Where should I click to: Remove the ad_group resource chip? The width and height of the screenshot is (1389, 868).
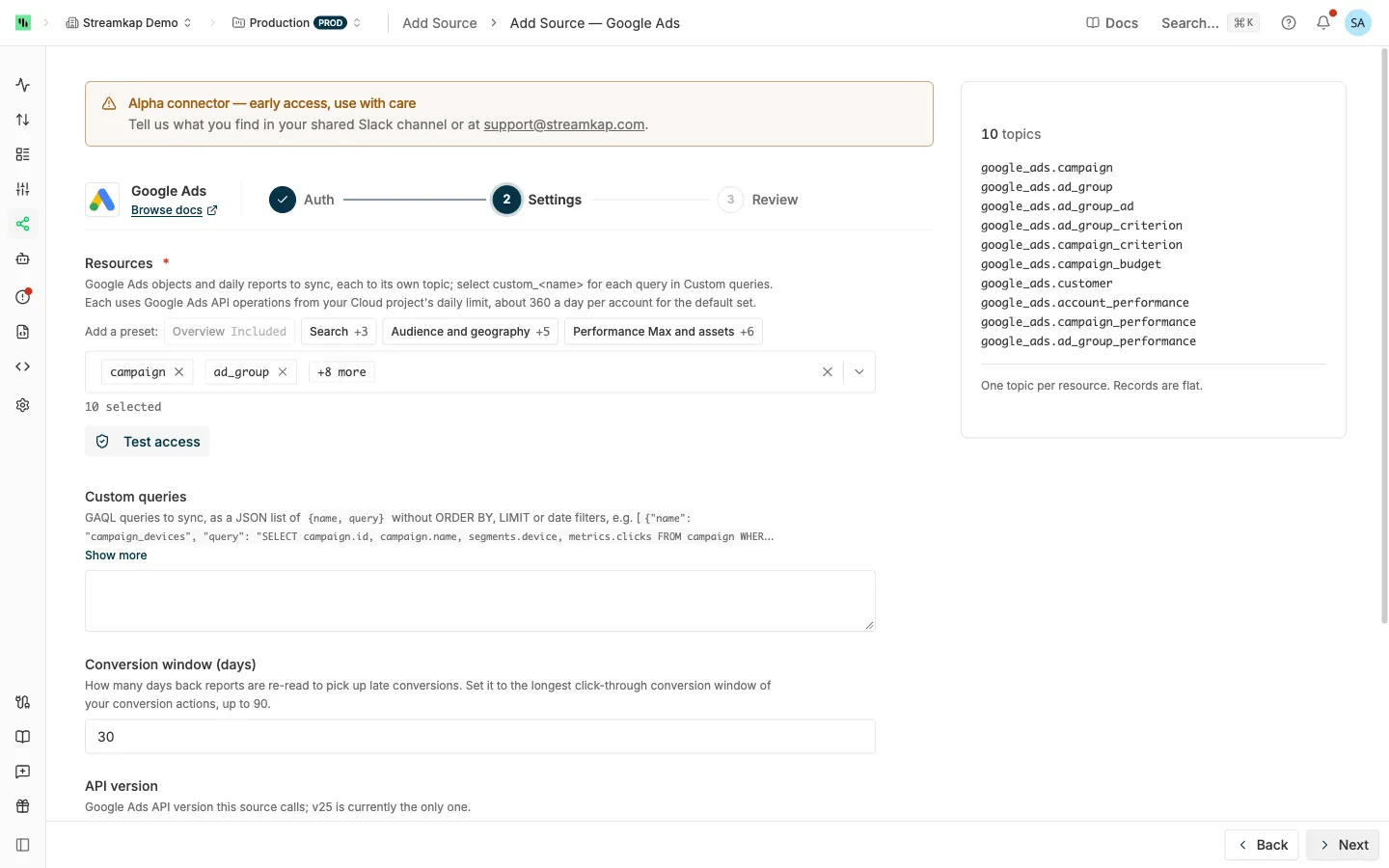(x=283, y=372)
